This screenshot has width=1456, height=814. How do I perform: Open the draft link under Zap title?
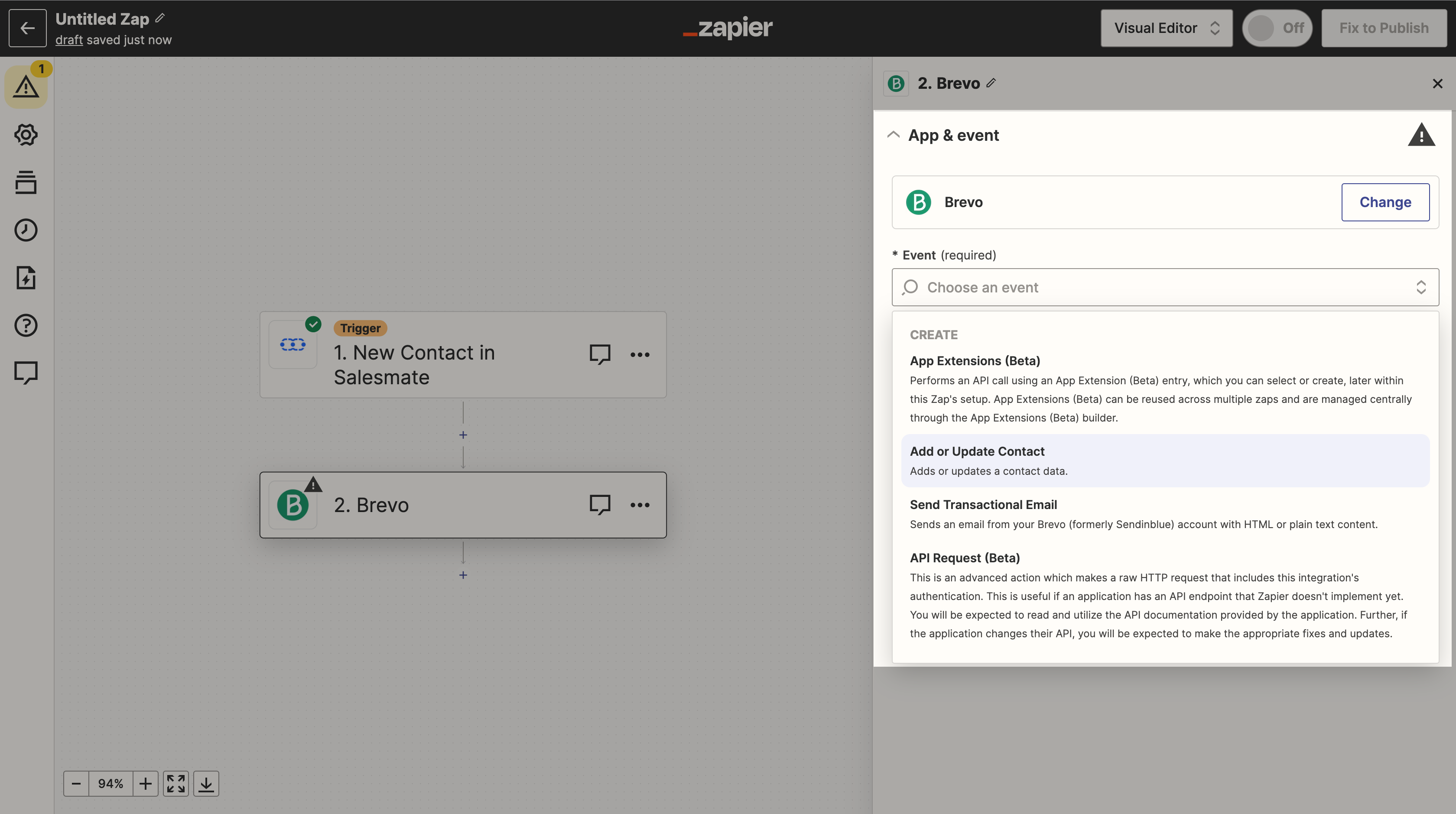pyautogui.click(x=69, y=40)
